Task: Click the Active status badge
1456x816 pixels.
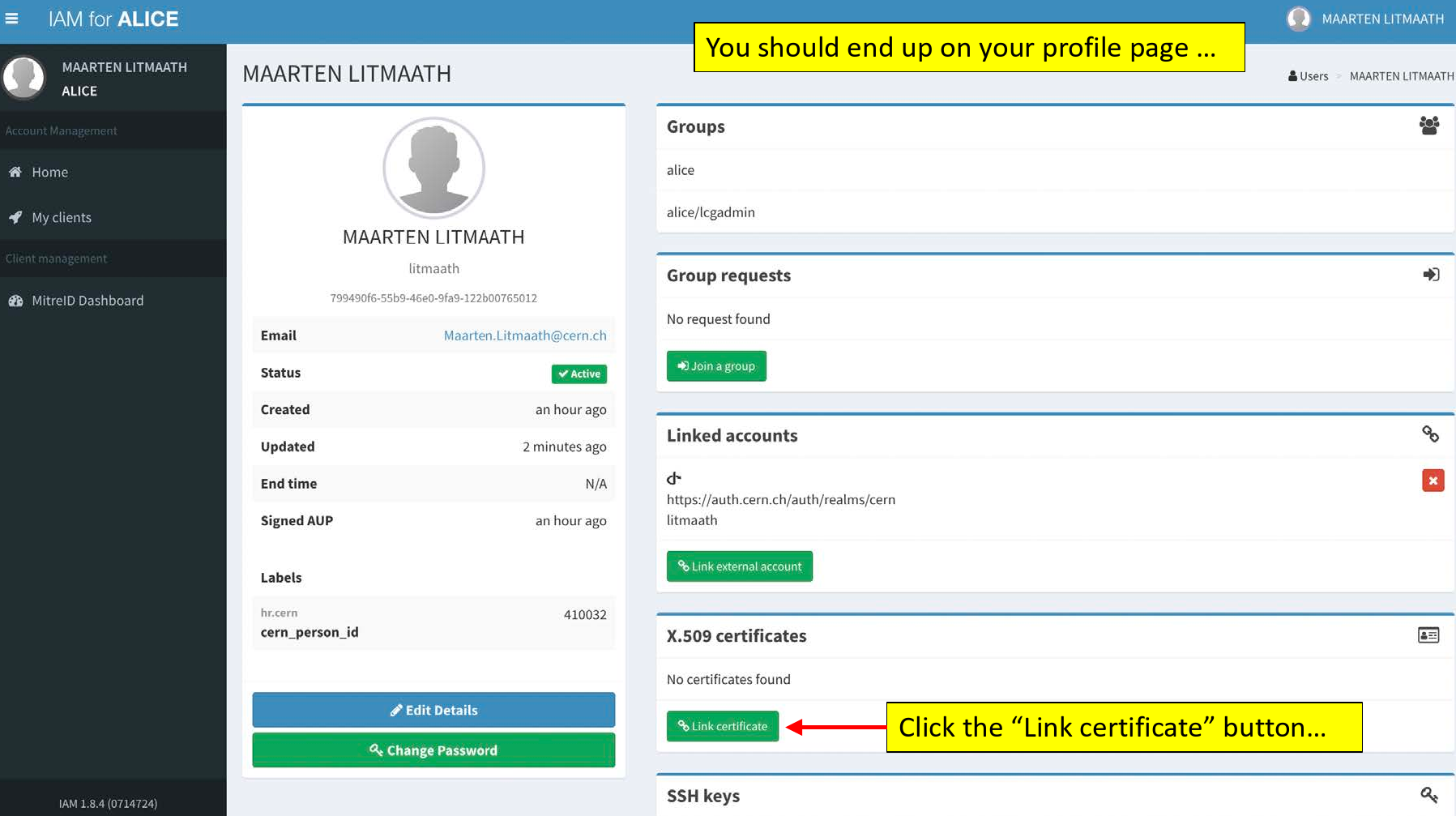Action: click(x=579, y=374)
